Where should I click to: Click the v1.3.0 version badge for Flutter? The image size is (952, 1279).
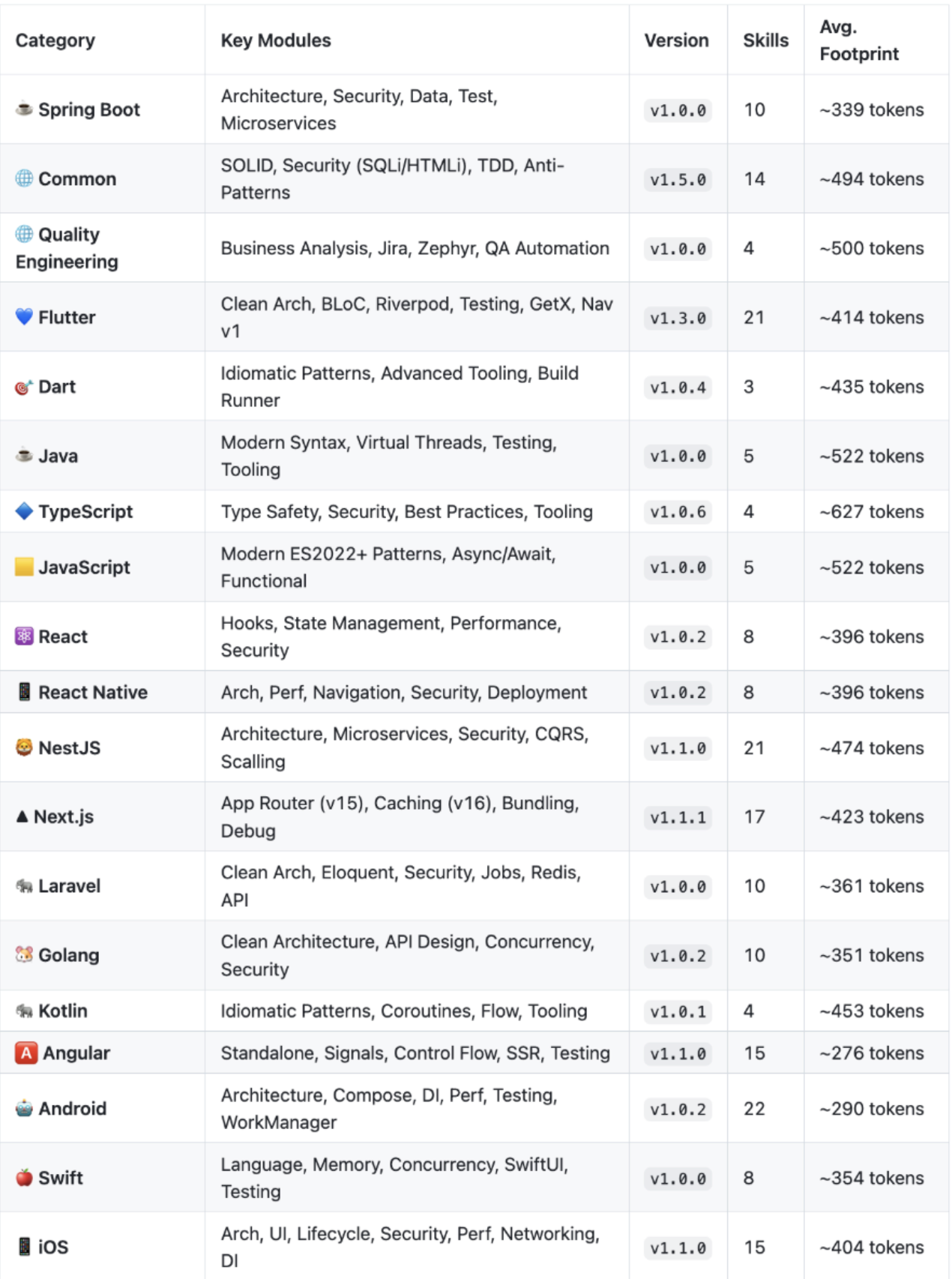(x=678, y=318)
